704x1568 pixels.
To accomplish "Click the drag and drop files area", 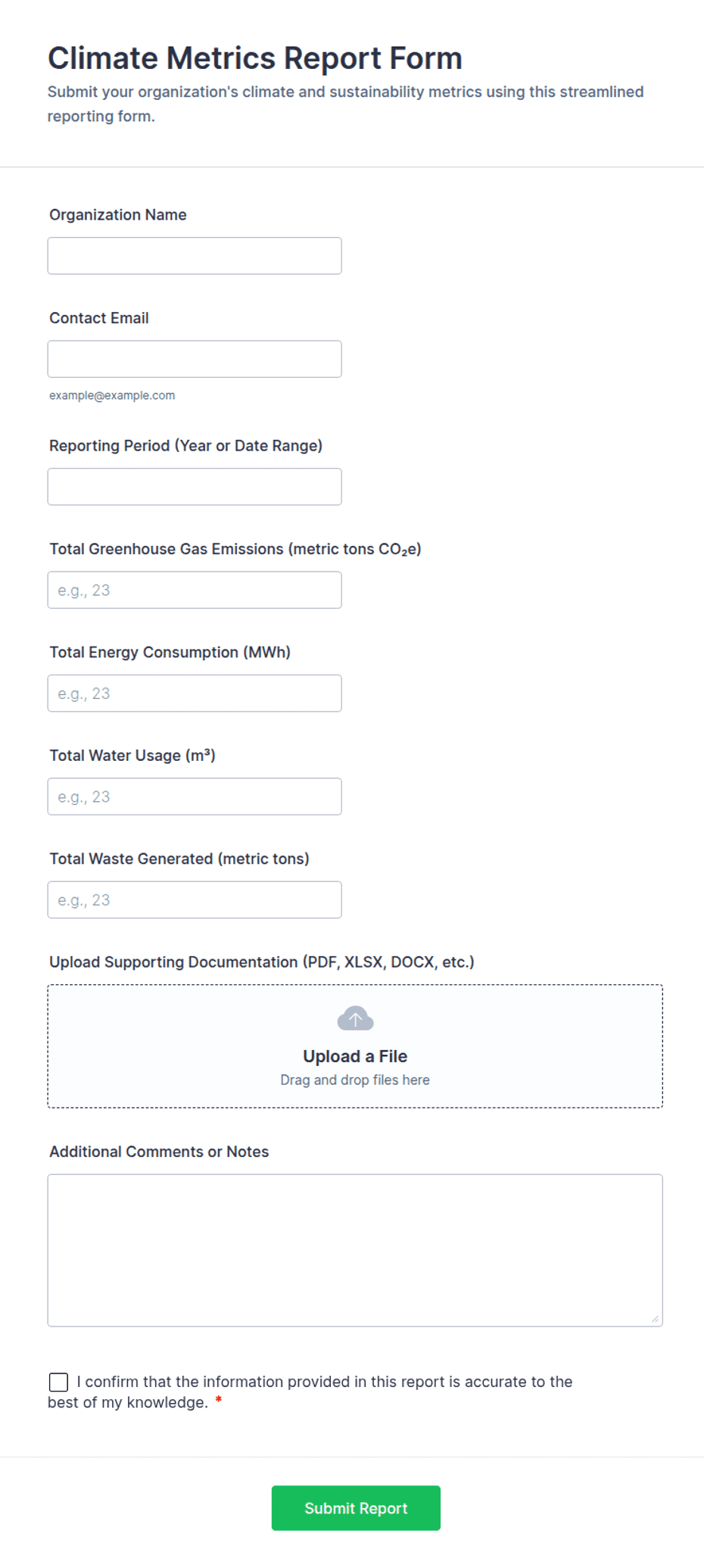I will [355, 1046].
